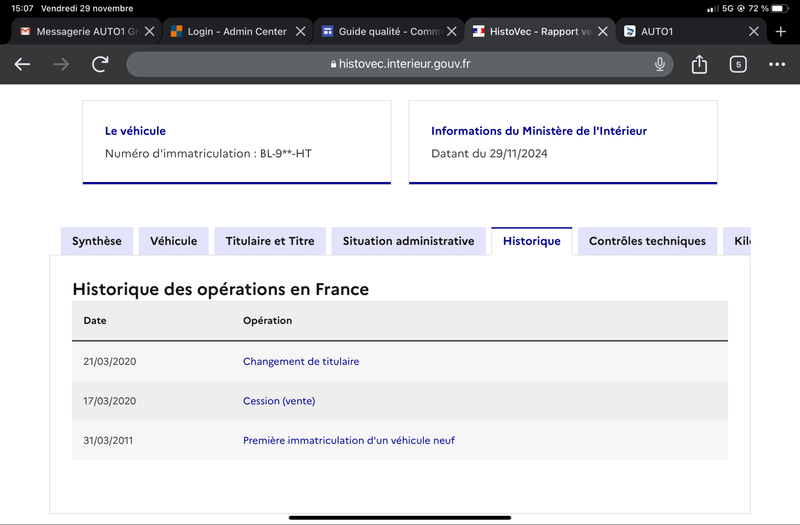The image size is (800, 525).
Task: Open the Situation administrative tab
Action: pos(408,241)
